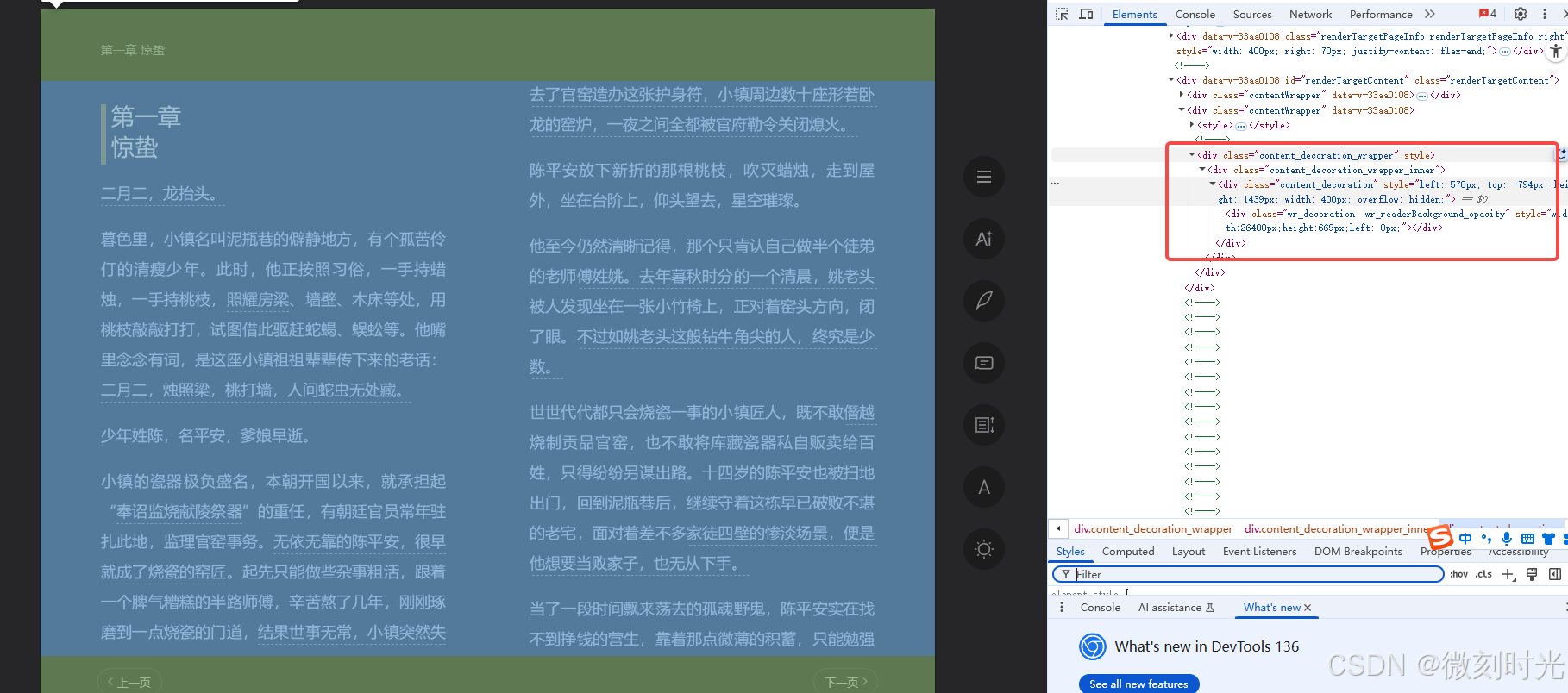Screen dimensions: 1568x693
Task: Switch Sogou input language 中 icon
Action: [1465, 539]
